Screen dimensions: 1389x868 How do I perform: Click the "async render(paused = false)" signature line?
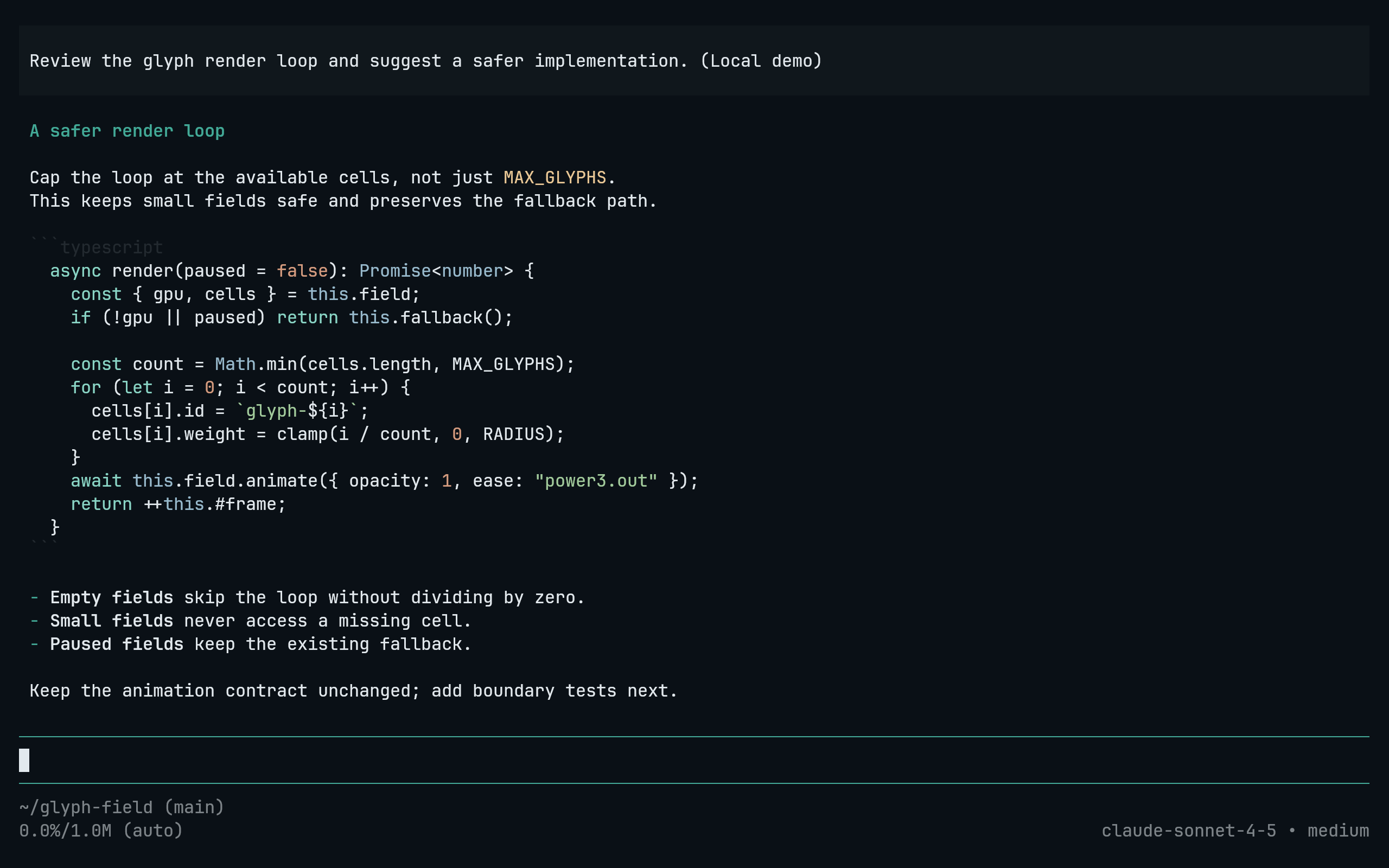pos(292,271)
